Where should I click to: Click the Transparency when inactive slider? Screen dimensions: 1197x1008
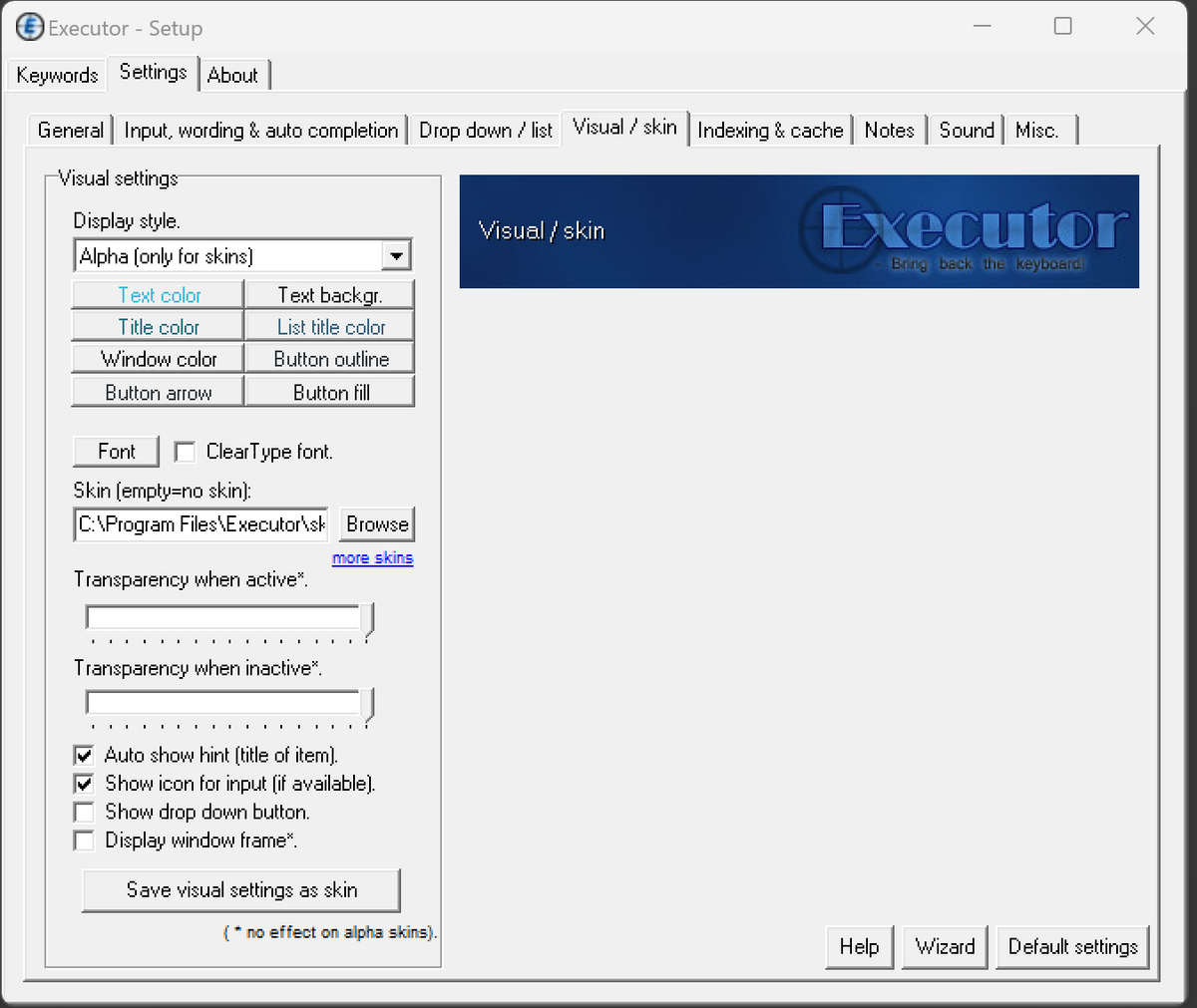(x=230, y=705)
